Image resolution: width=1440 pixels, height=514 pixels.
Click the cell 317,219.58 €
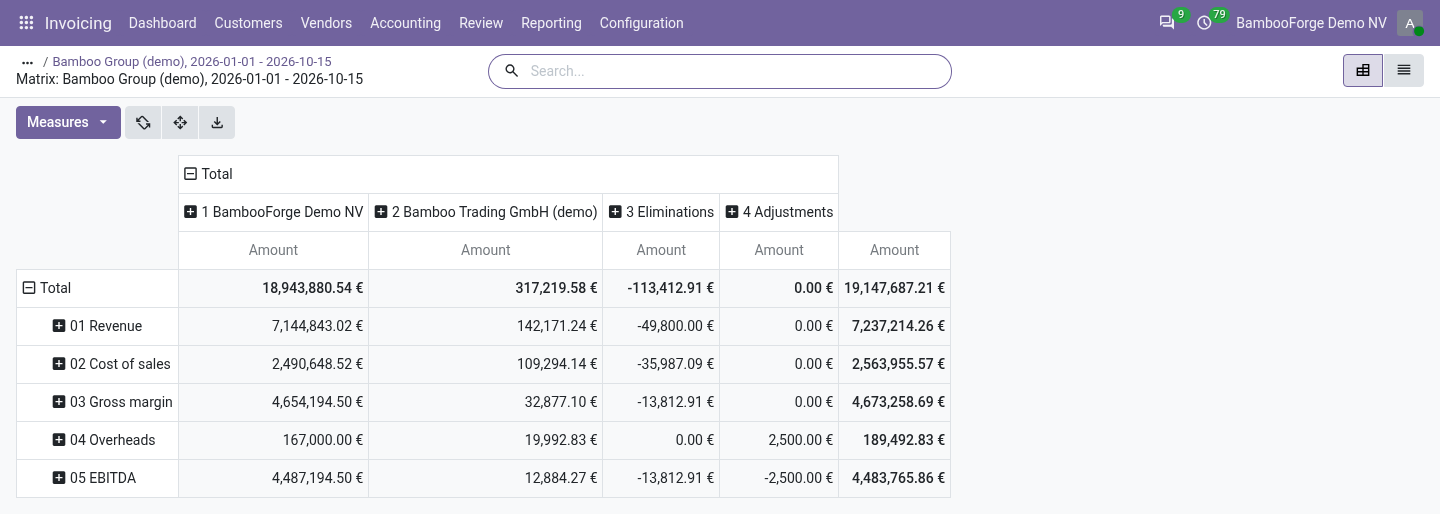click(x=485, y=288)
